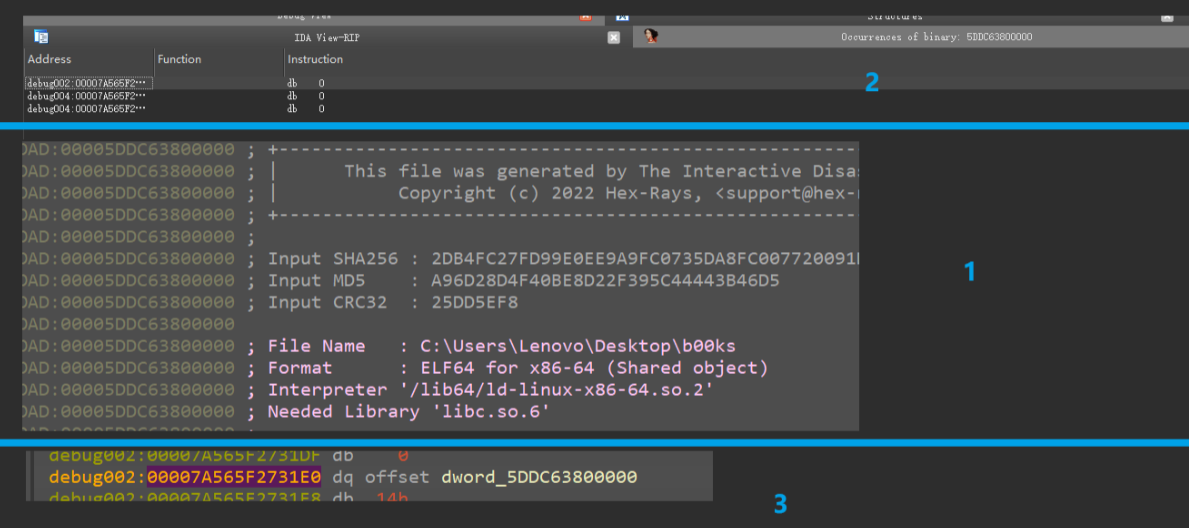Select the first debug004 search result row
This screenshot has height=528, width=1189.
(177, 96)
